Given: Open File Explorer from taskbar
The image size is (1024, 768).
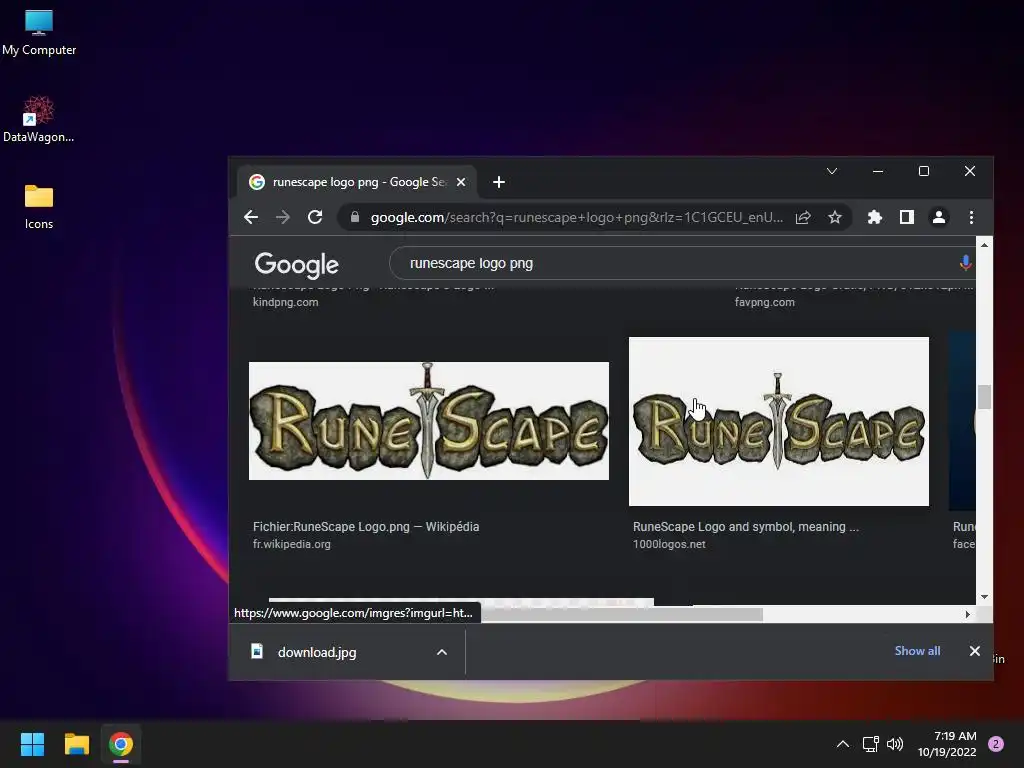Looking at the screenshot, I should point(76,744).
